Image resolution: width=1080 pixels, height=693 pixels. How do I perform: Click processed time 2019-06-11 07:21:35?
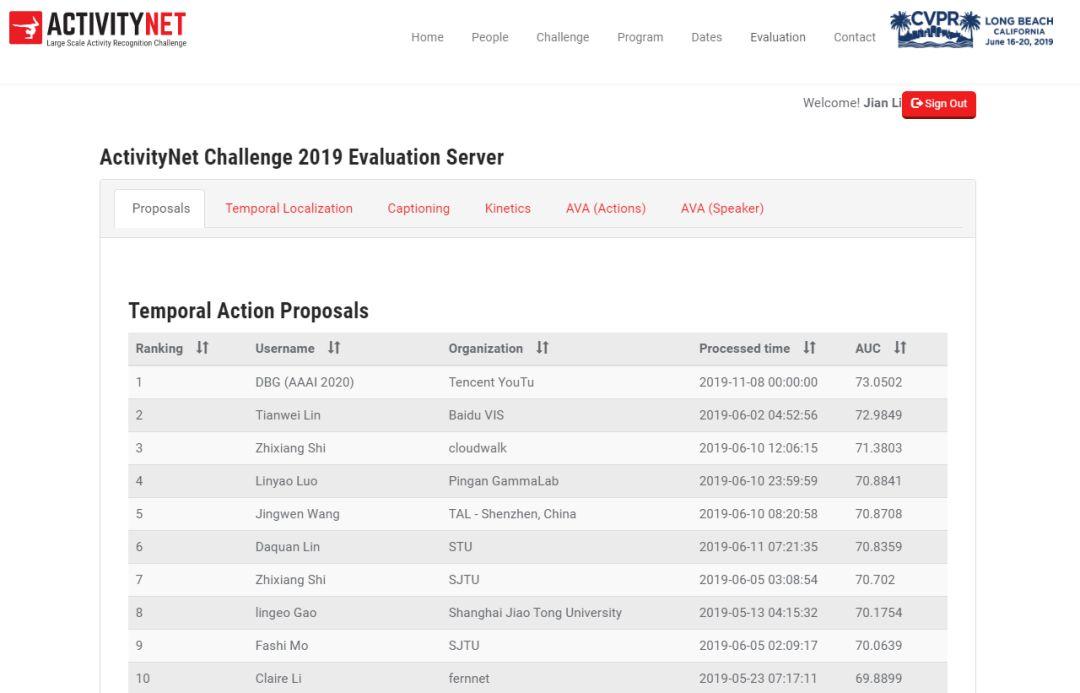758,547
